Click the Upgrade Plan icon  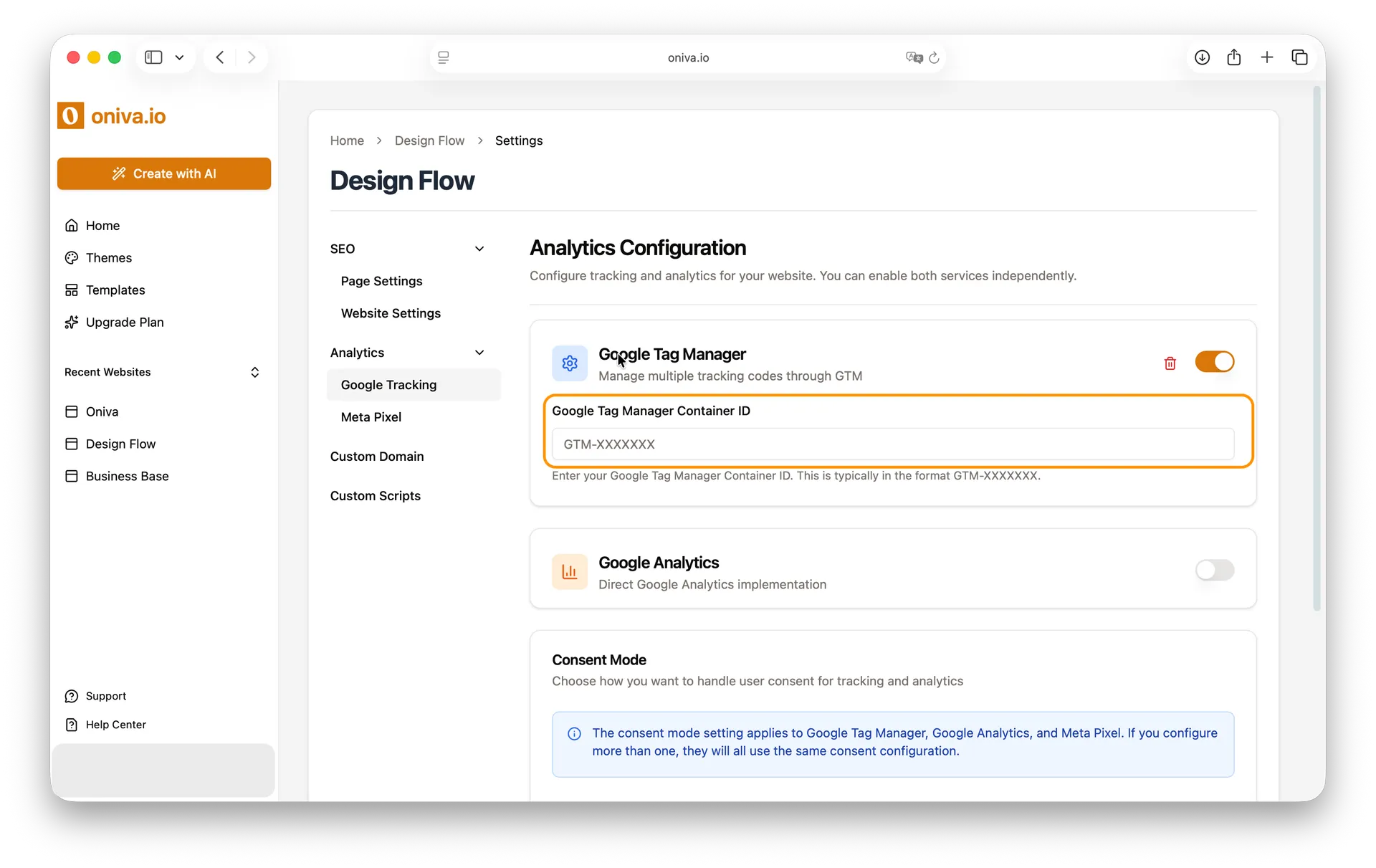72,322
